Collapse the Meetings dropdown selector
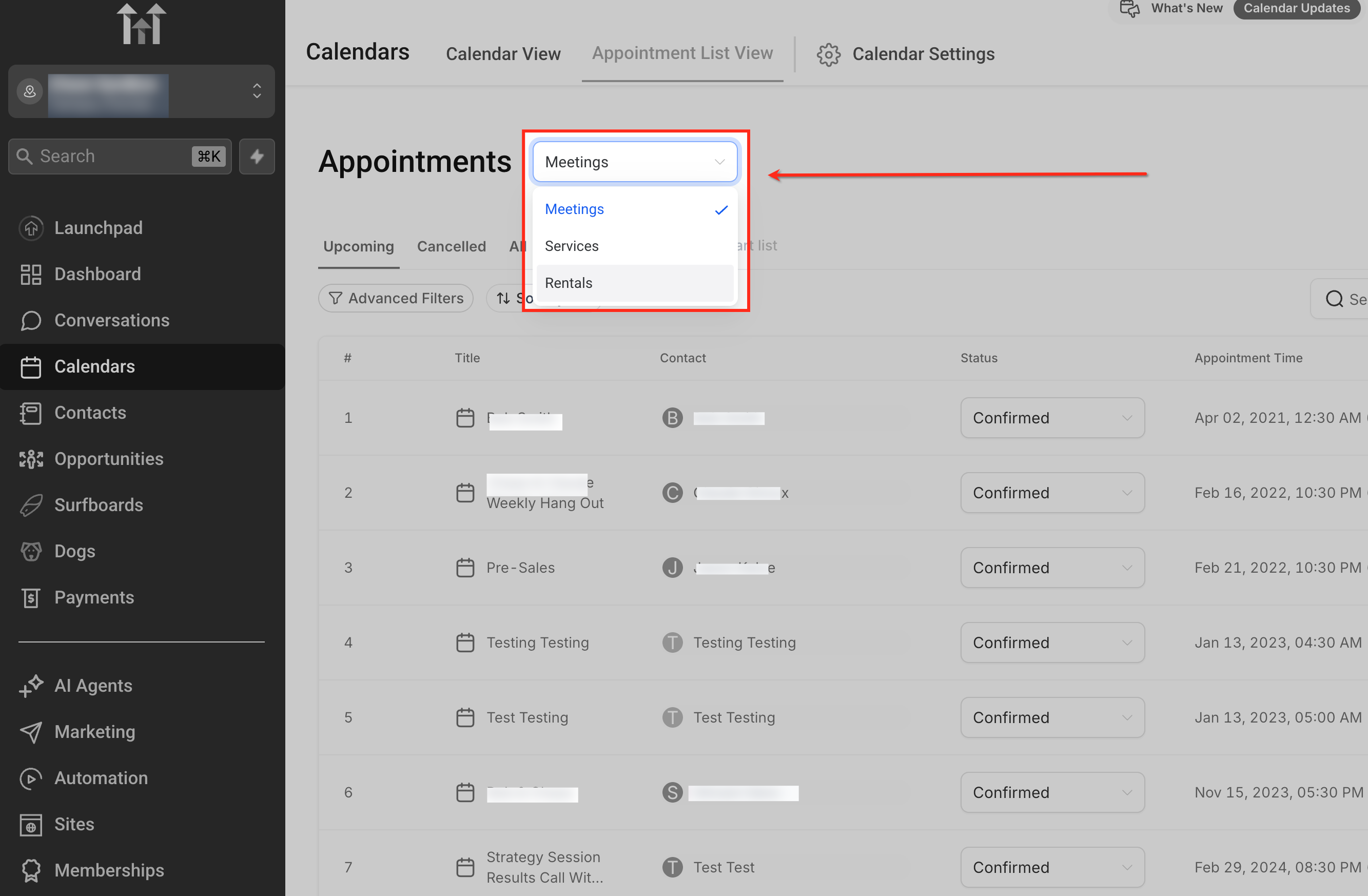Viewport: 1368px width, 896px height. pos(634,162)
